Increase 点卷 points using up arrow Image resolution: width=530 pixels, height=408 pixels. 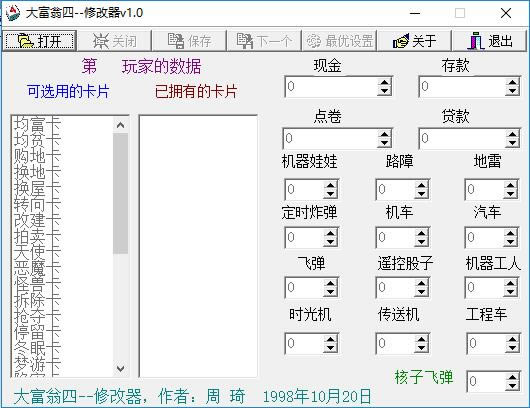(384, 134)
